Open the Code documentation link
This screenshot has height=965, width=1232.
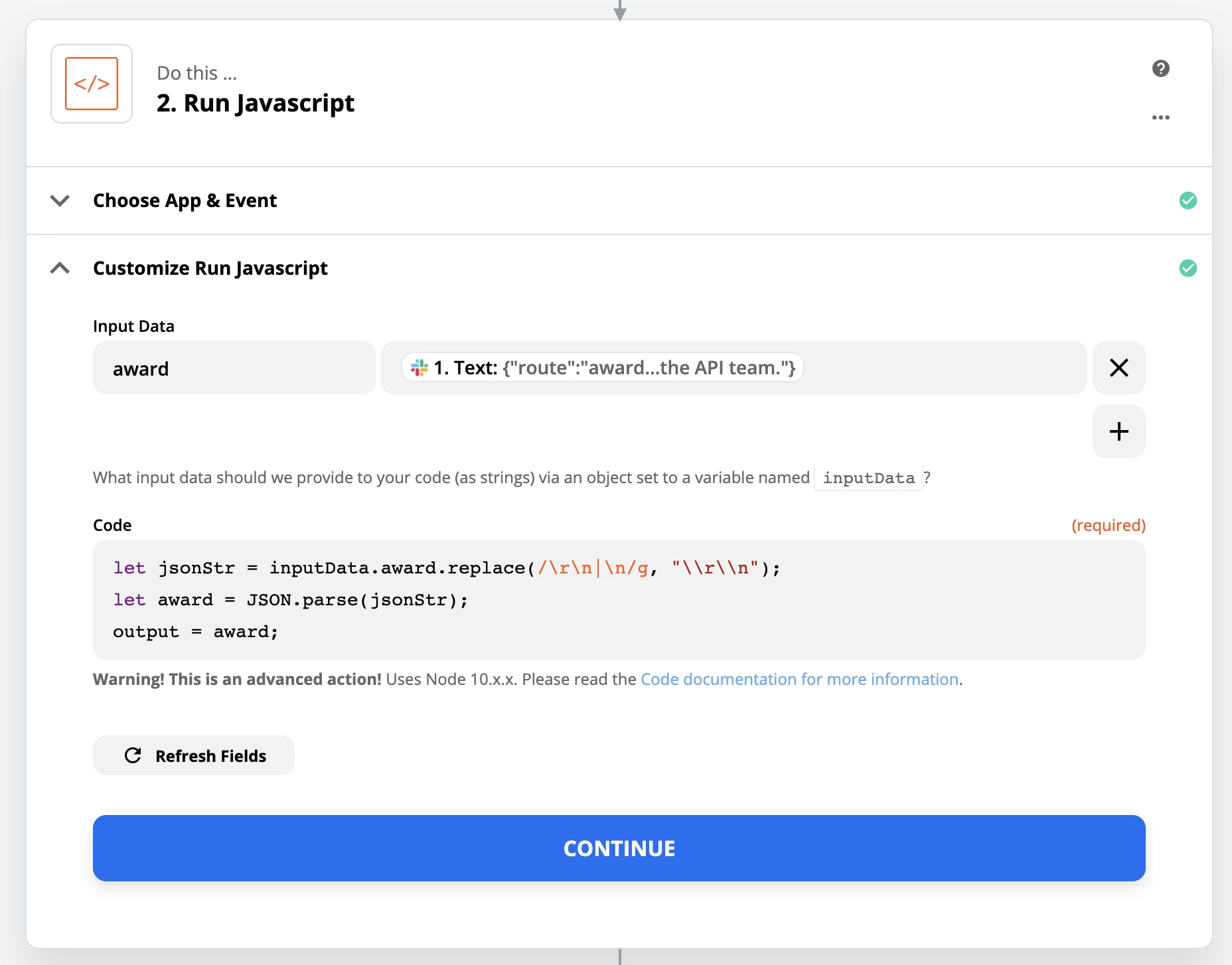[x=800, y=679]
